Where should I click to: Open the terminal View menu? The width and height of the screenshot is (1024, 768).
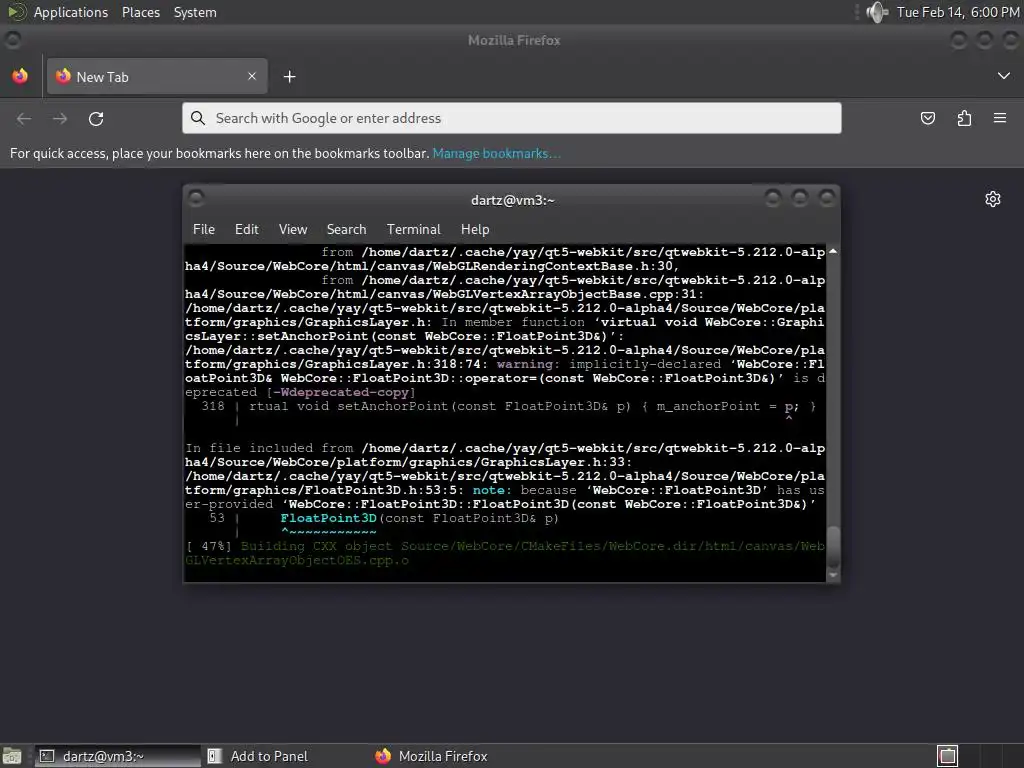(293, 229)
